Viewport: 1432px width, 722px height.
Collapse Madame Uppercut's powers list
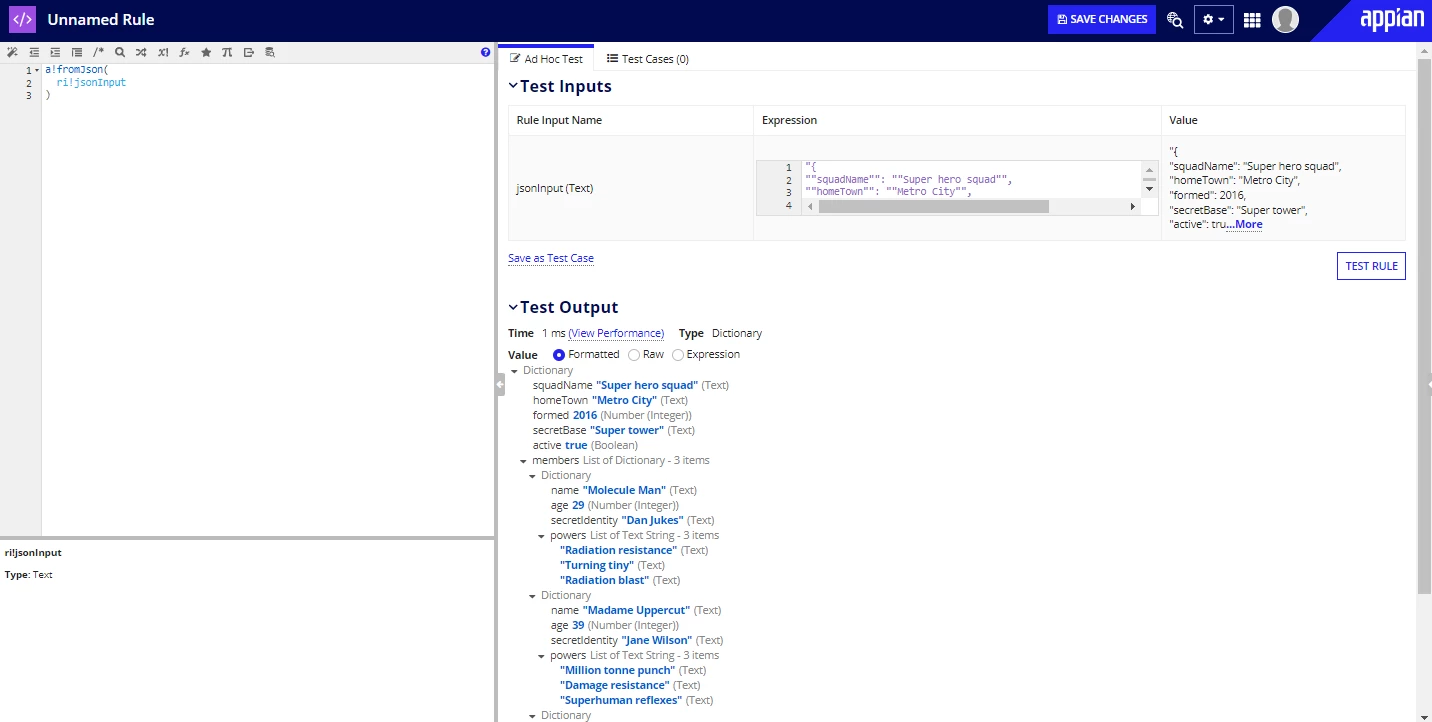coord(541,656)
